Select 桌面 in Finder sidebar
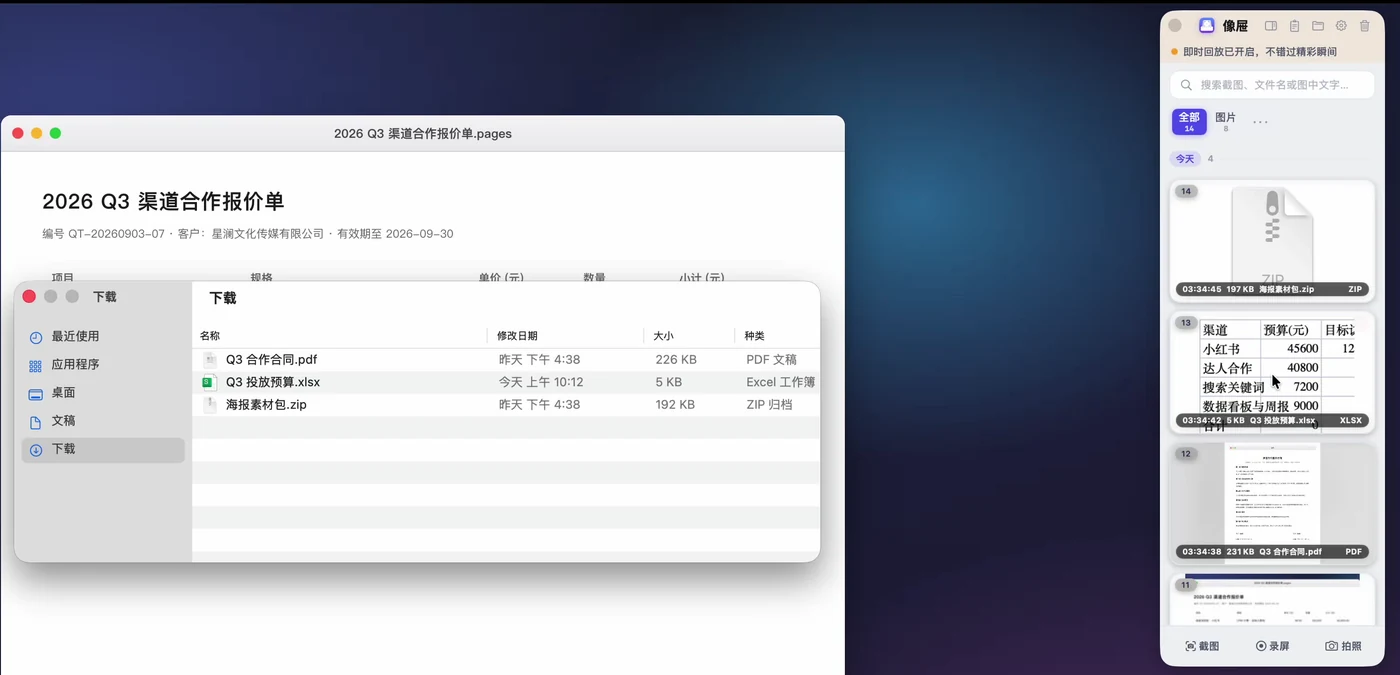This screenshot has width=1400, height=675. click(x=103, y=393)
